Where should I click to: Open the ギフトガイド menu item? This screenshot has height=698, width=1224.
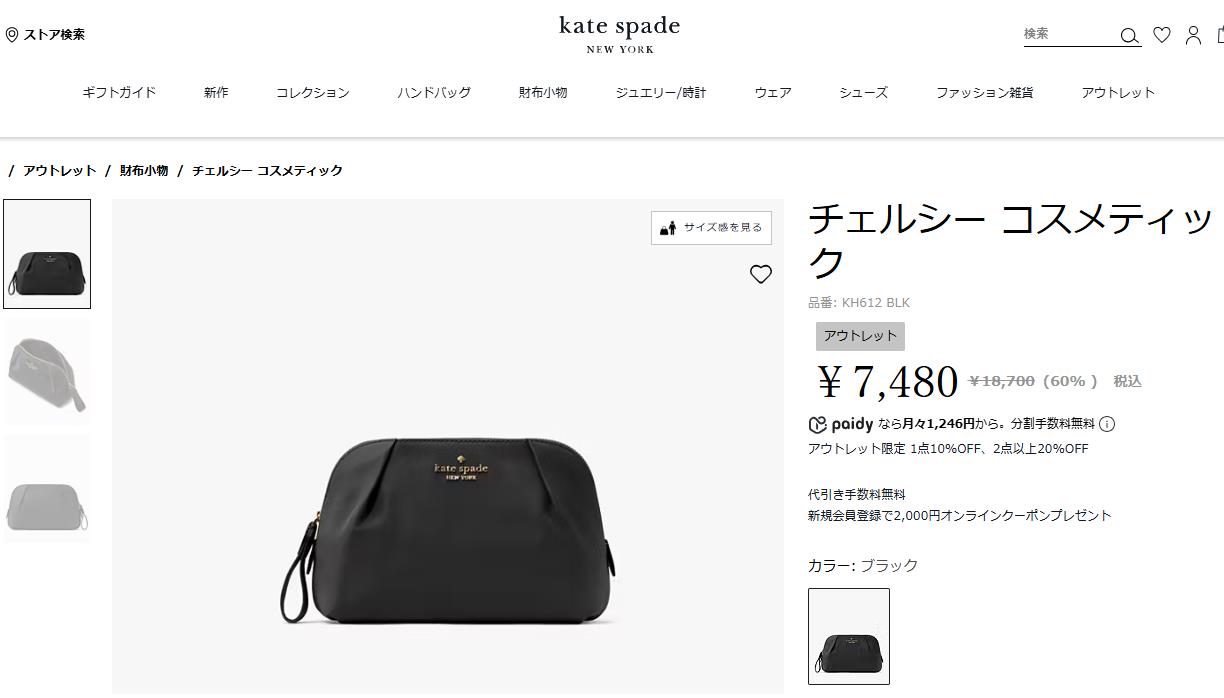coord(119,93)
